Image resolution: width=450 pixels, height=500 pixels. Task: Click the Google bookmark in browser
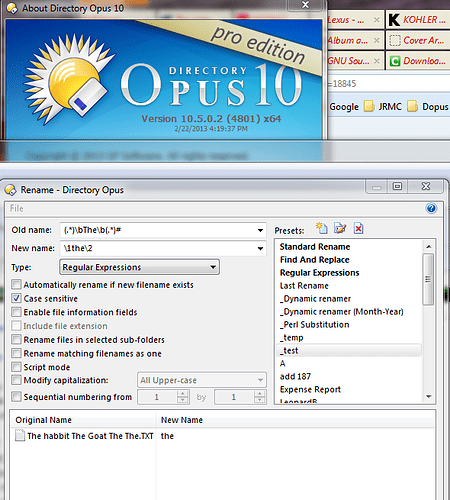pos(344,107)
